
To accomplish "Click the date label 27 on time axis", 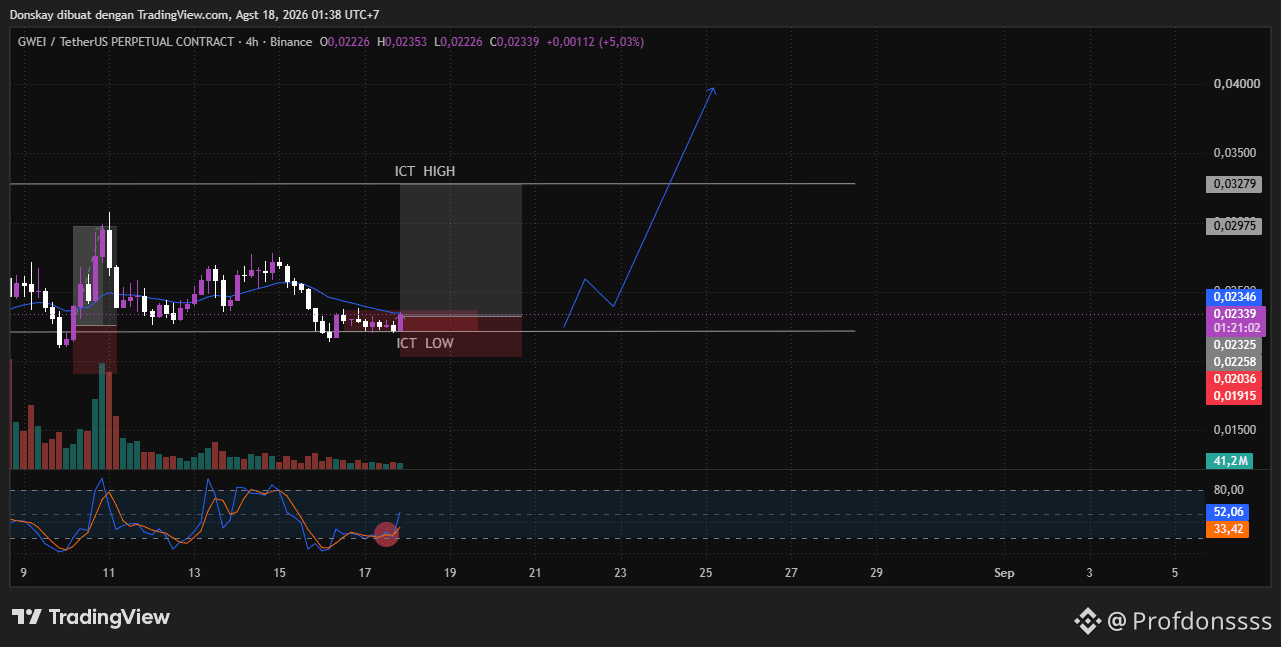I will coord(791,573).
